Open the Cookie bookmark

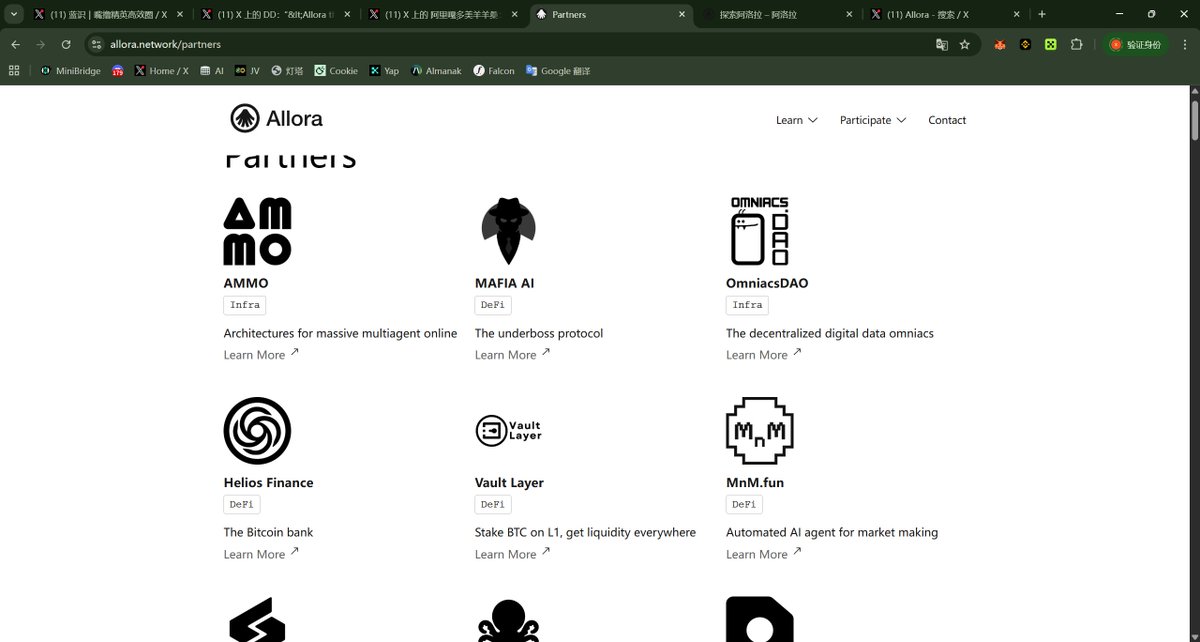(336, 71)
